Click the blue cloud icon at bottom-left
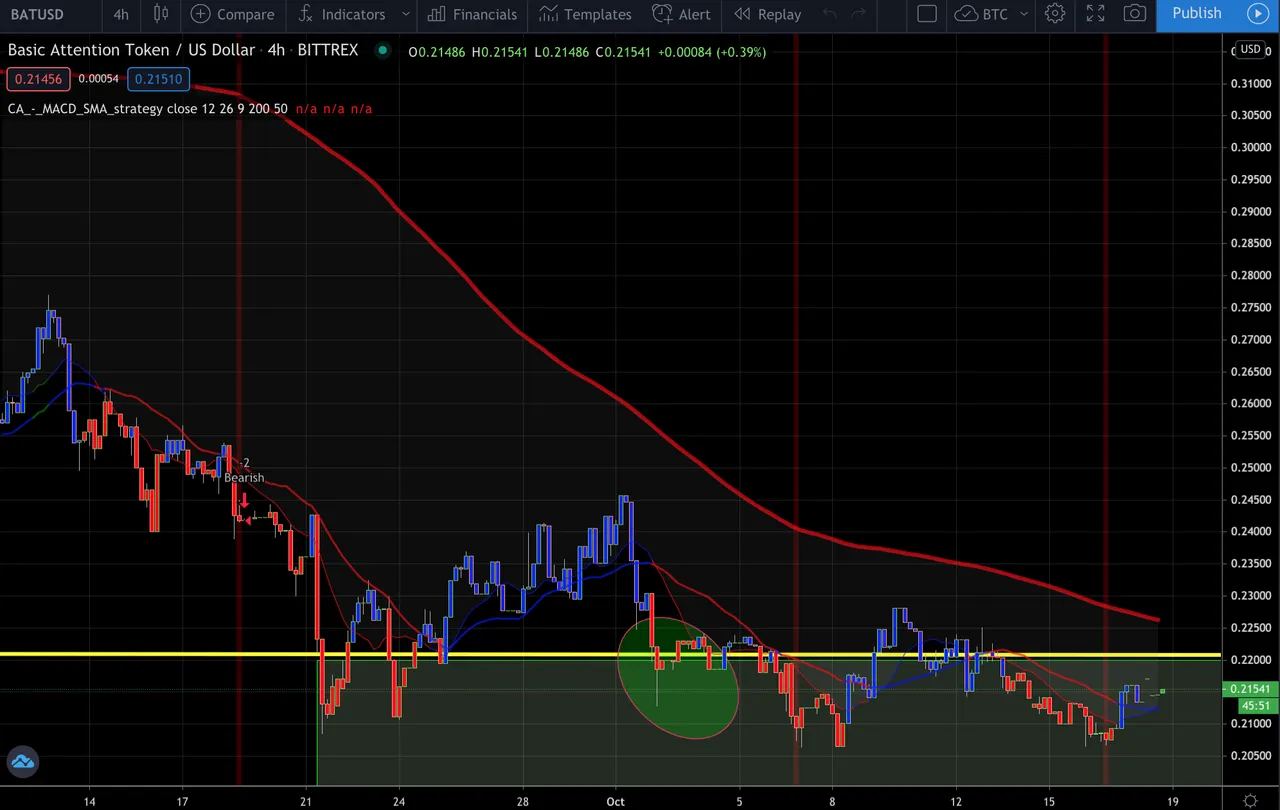This screenshot has height=810, width=1280. (x=22, y=762)
